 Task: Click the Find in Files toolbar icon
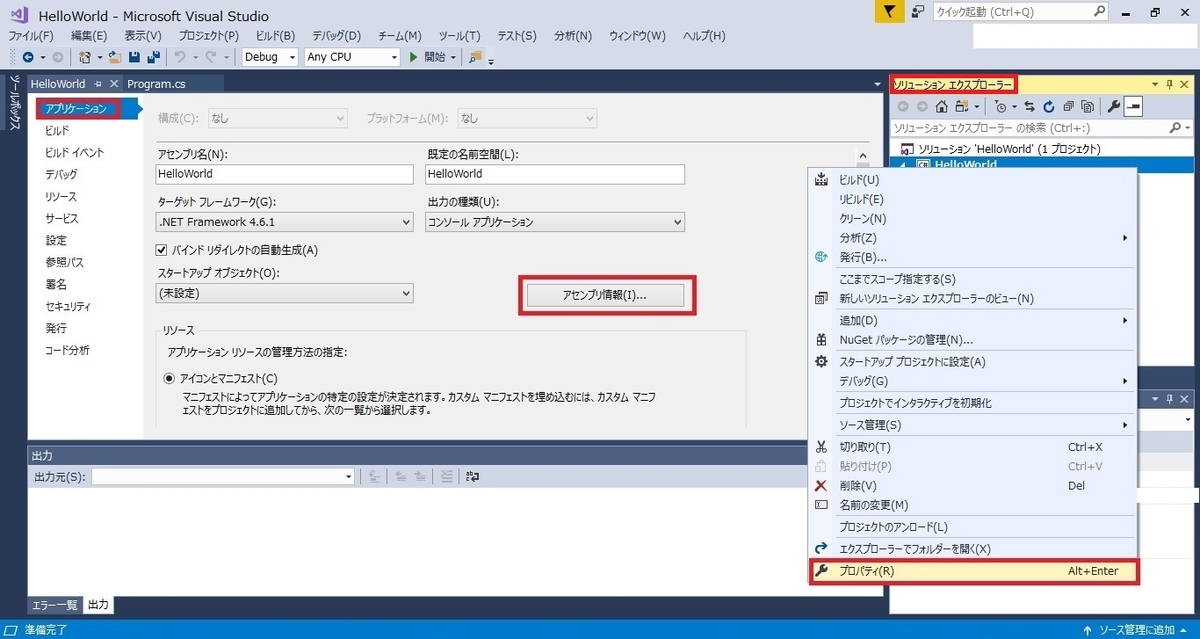(476, 57)
